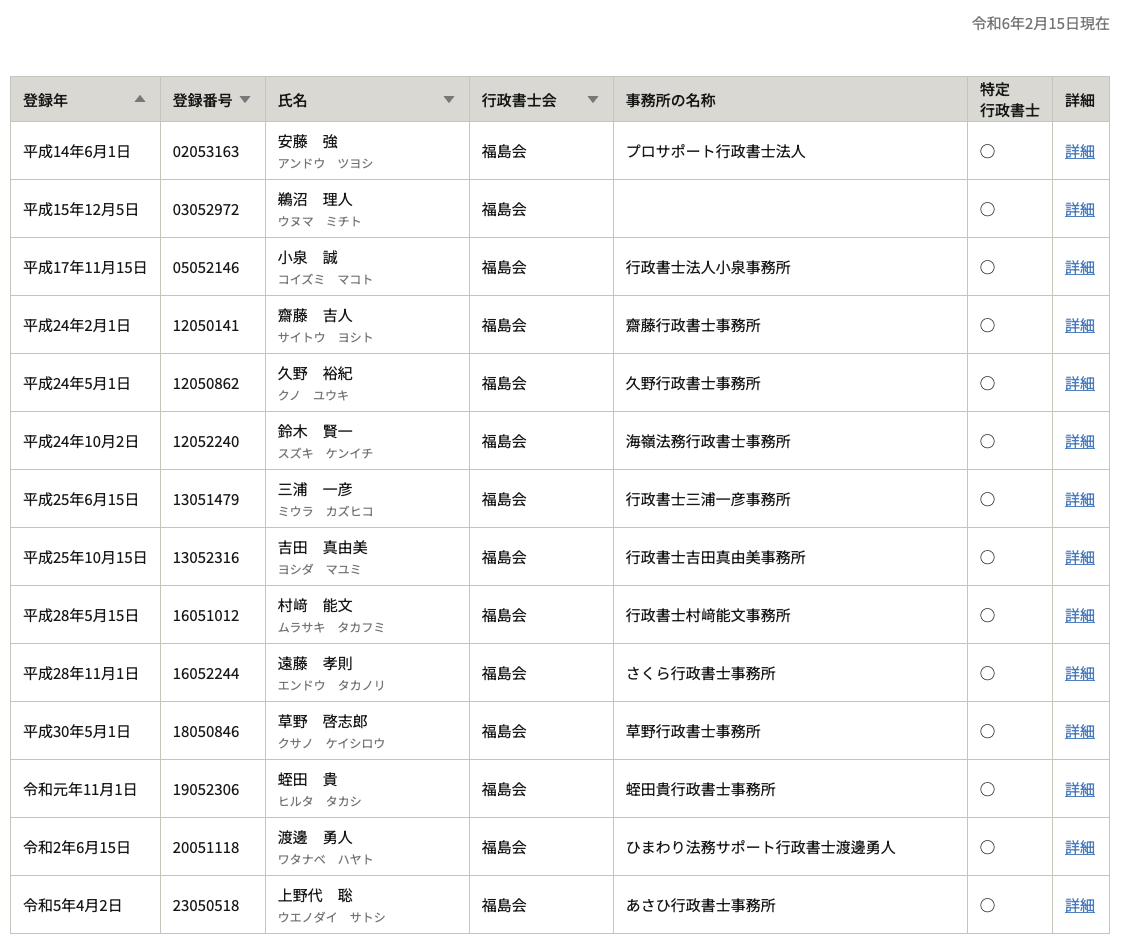View details for 小泉 誠

1079,267
